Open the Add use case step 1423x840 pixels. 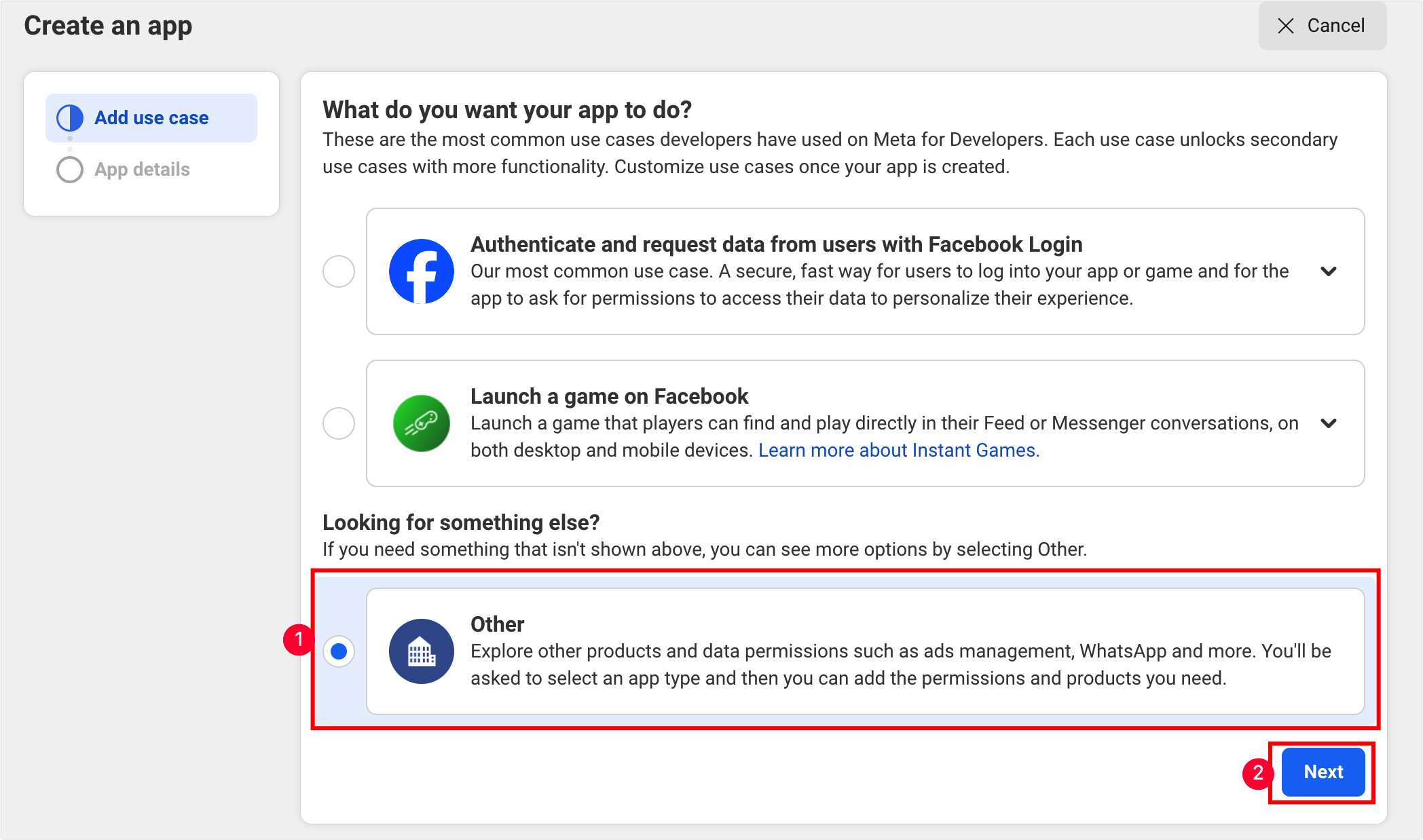pyautogui.click(x=151, y=118)
